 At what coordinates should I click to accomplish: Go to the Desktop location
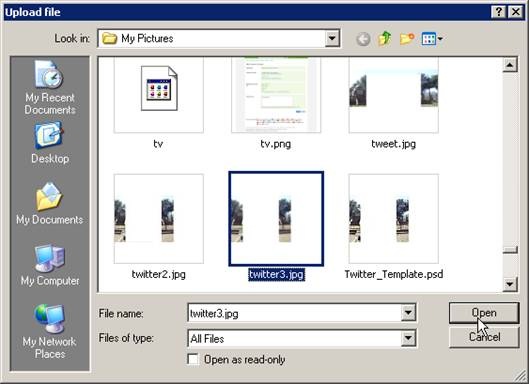50,143
